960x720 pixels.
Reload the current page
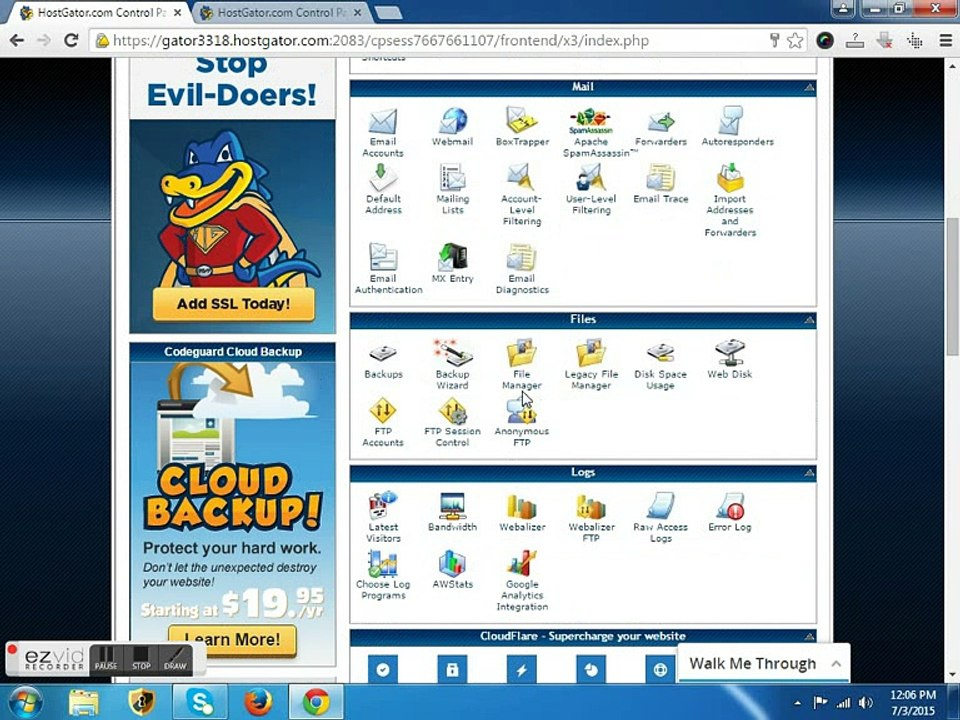click(x=71, y=40)
